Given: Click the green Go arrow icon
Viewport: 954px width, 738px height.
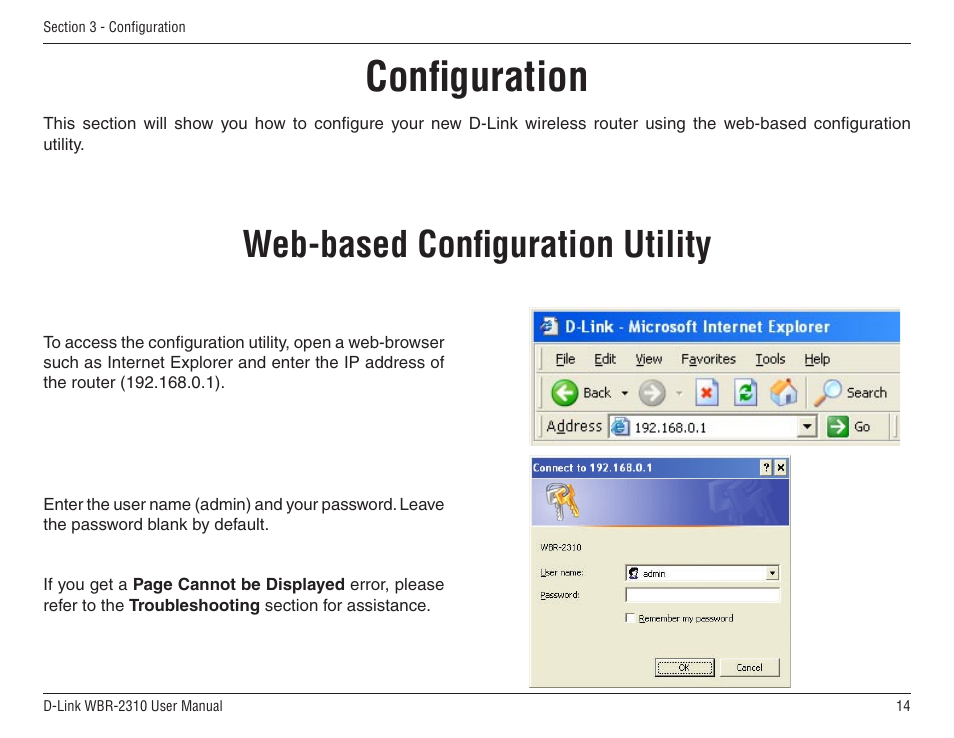Looking at the screenshot, I should [x=838, y=426].
